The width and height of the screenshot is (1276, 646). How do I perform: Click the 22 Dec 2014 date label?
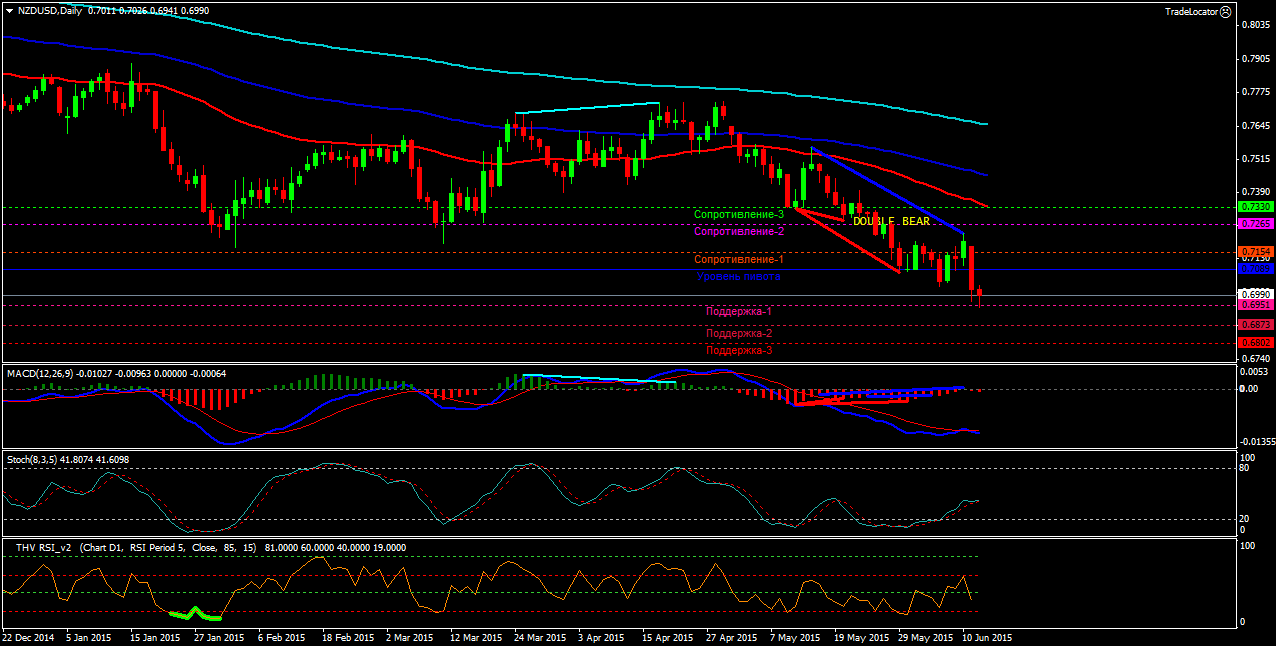click(27, 637)
